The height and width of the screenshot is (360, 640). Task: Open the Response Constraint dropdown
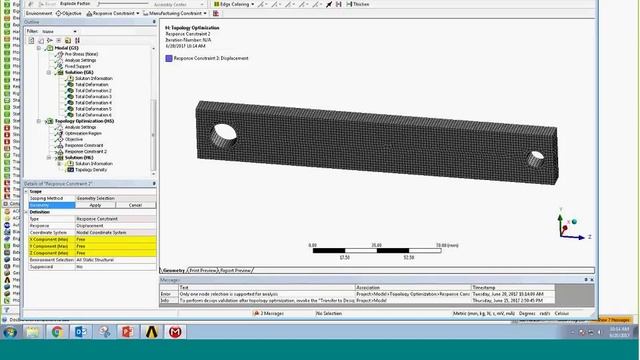coord(113,13)
